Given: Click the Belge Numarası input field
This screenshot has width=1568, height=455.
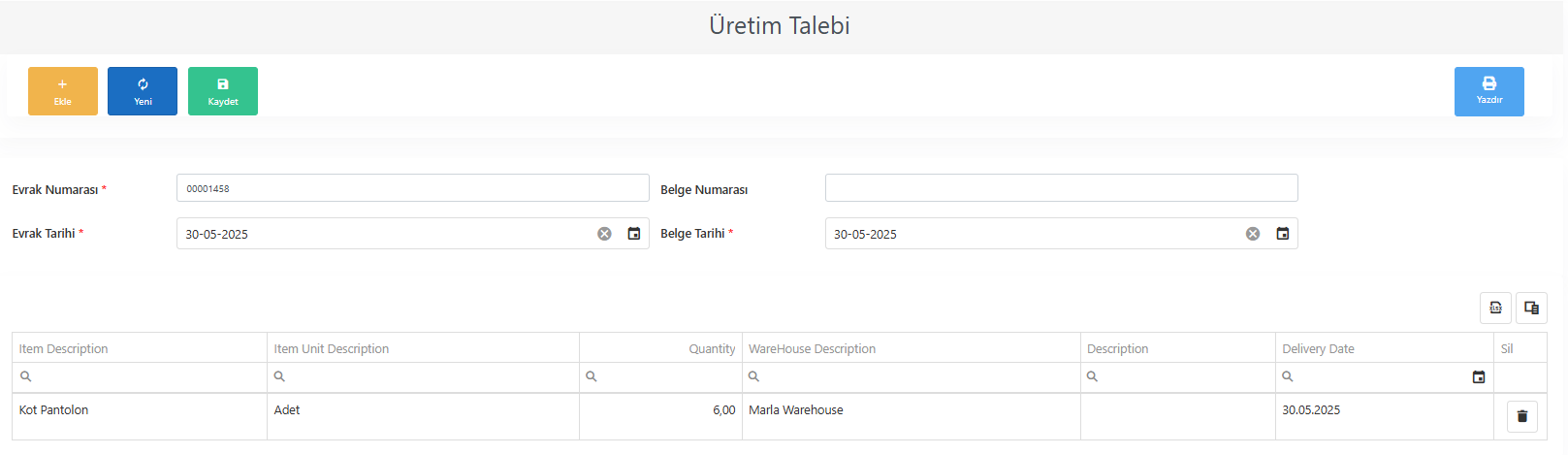Looking at the screenshot, I should 1062,188.
